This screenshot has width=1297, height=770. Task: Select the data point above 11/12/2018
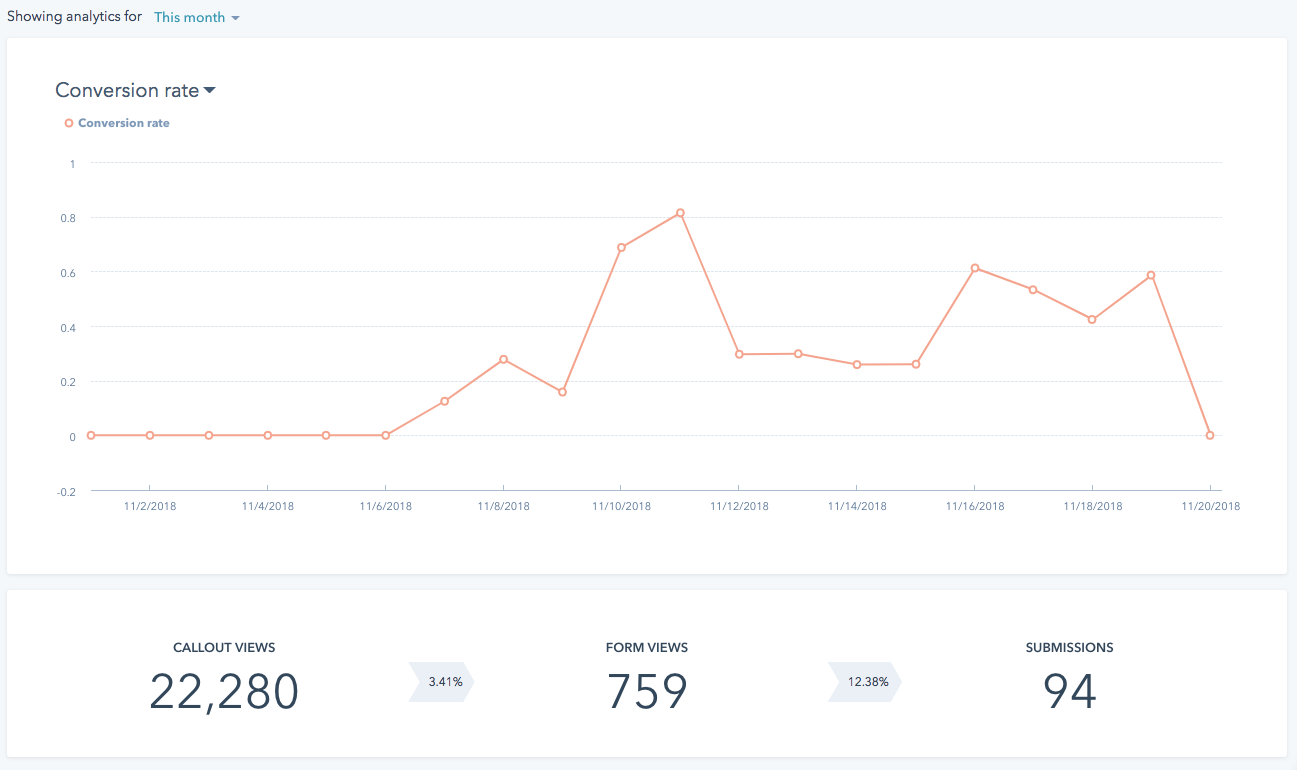tap(739, 354)
